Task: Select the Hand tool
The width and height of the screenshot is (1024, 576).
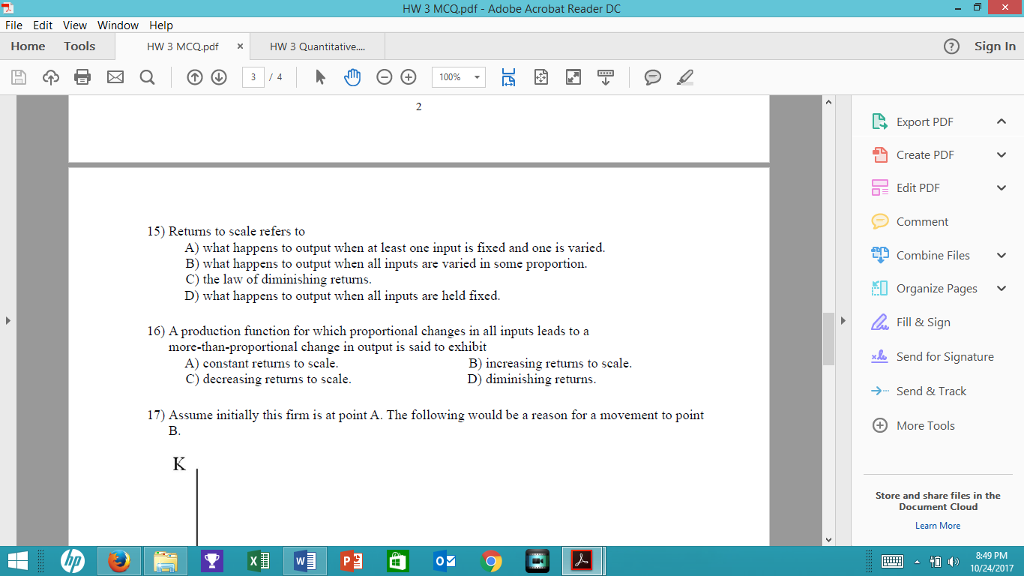Action: 352,76
